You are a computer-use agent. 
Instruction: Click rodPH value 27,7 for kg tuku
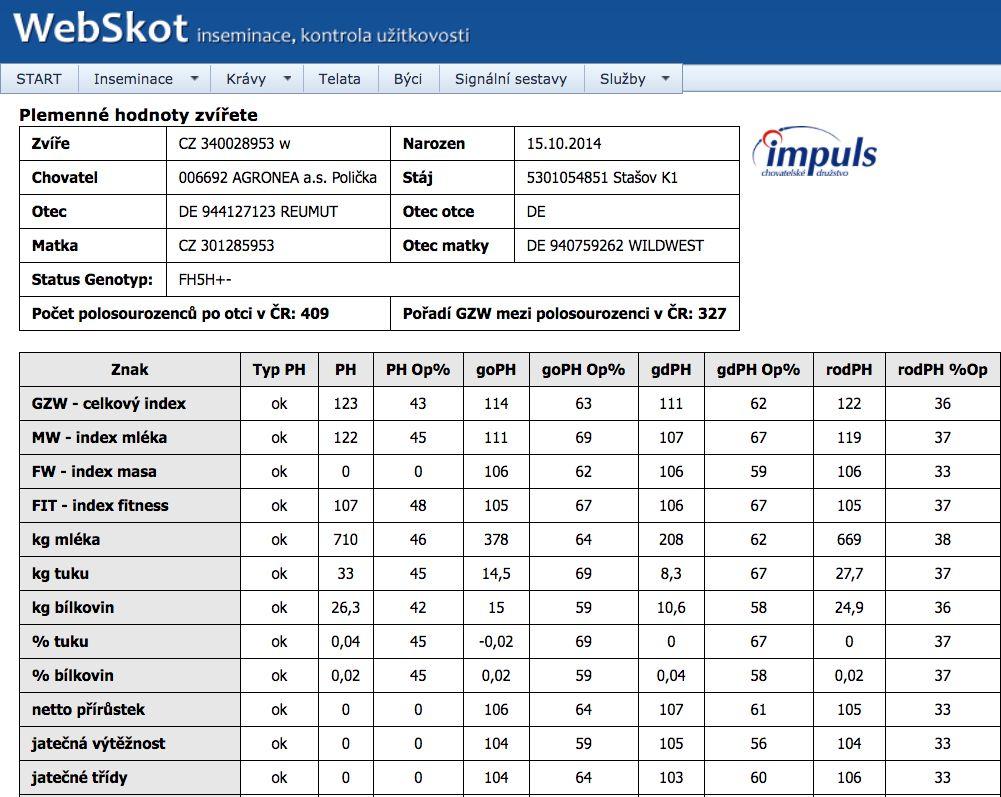click(849, 573)
